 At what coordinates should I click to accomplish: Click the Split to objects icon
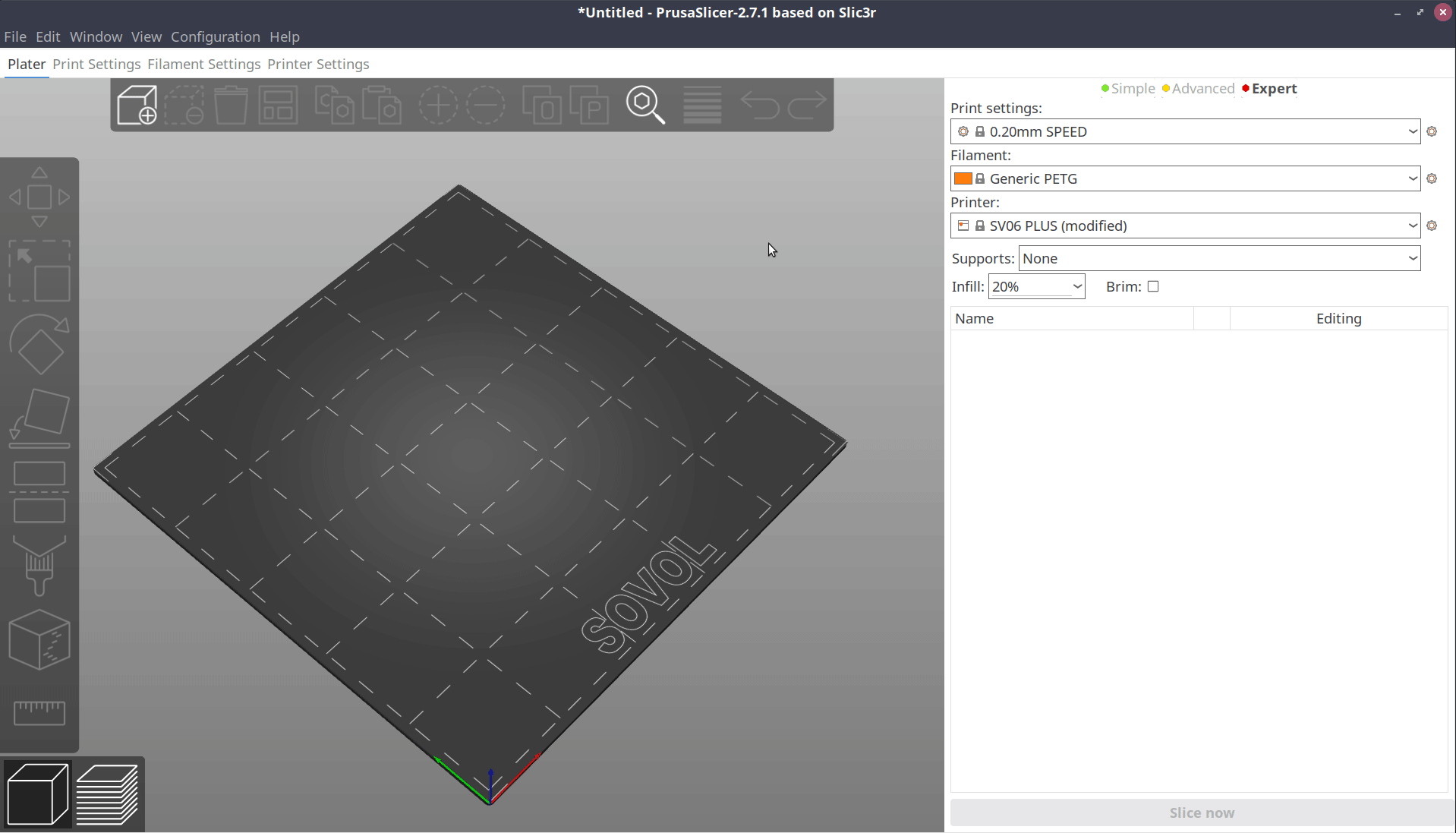point(542,105)
